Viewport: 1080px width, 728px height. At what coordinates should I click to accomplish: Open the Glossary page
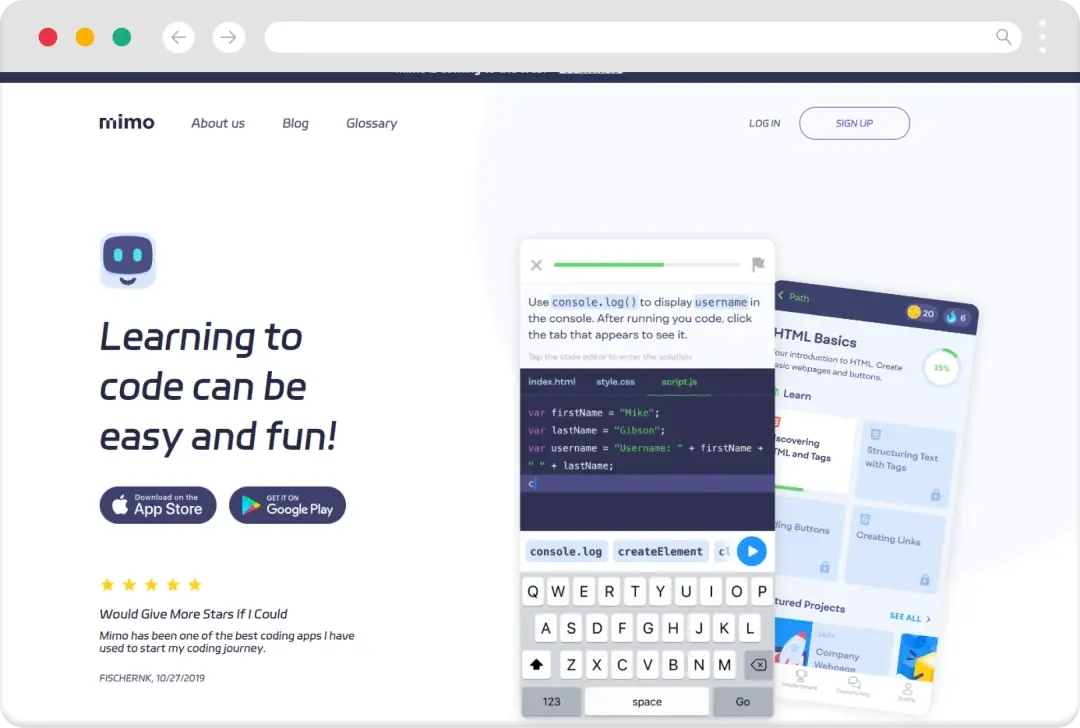coord(371,123)
